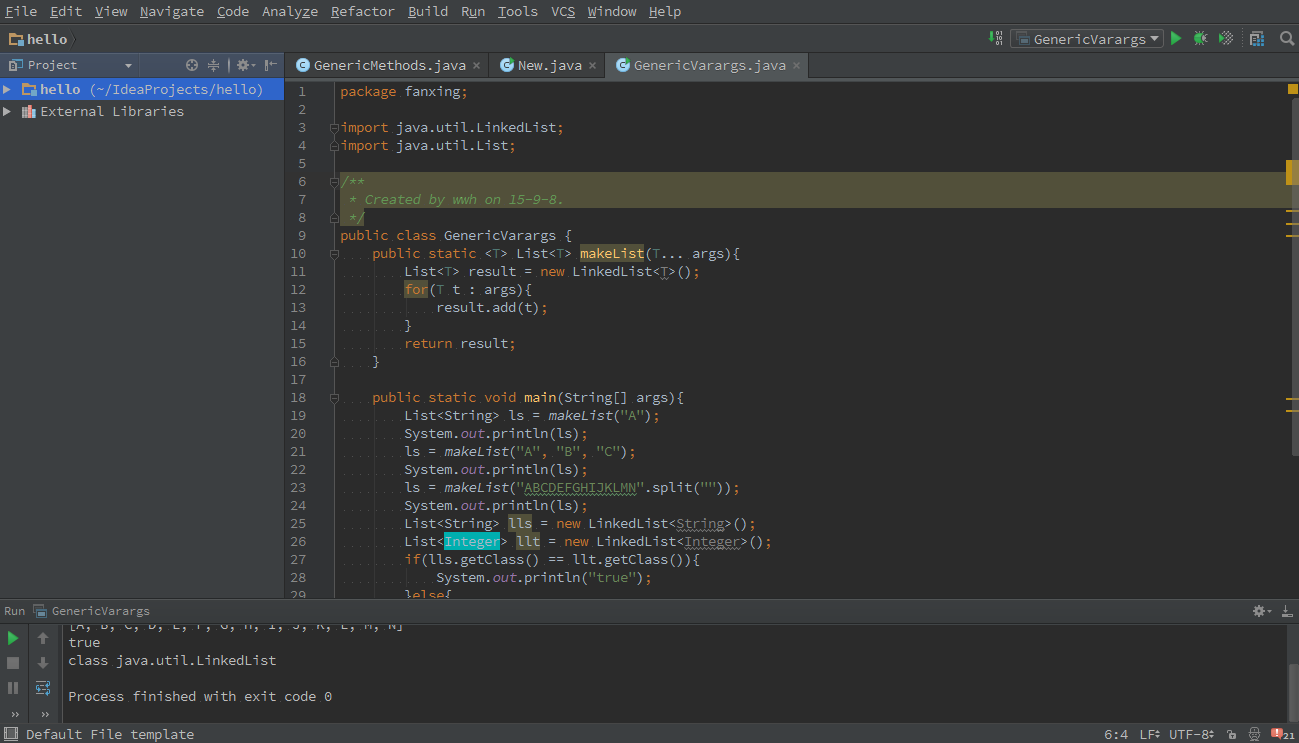Expand the hello project tree node

7,90
